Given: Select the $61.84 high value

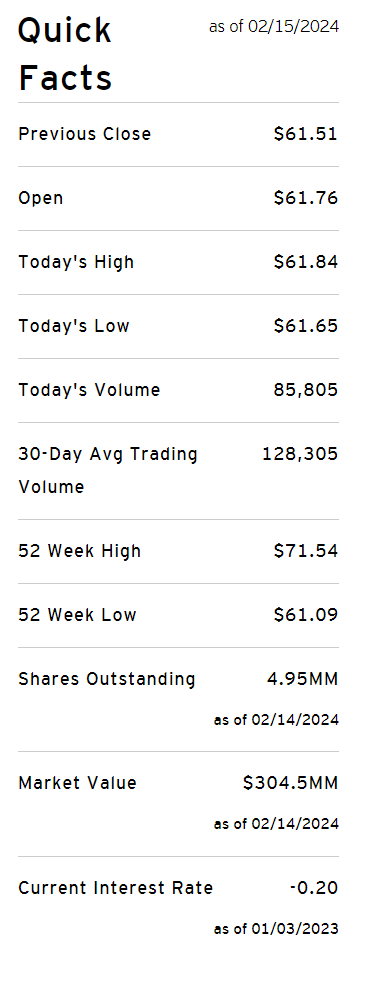Looking at the screenshot, I should coord(306,262).
